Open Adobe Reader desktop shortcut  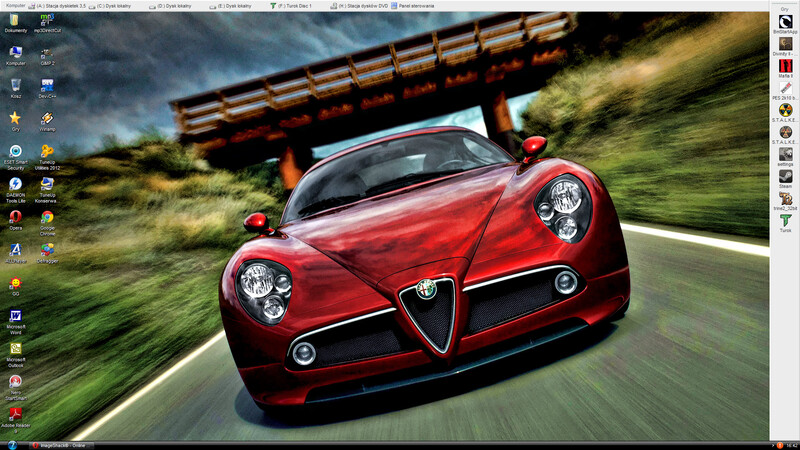15,413
